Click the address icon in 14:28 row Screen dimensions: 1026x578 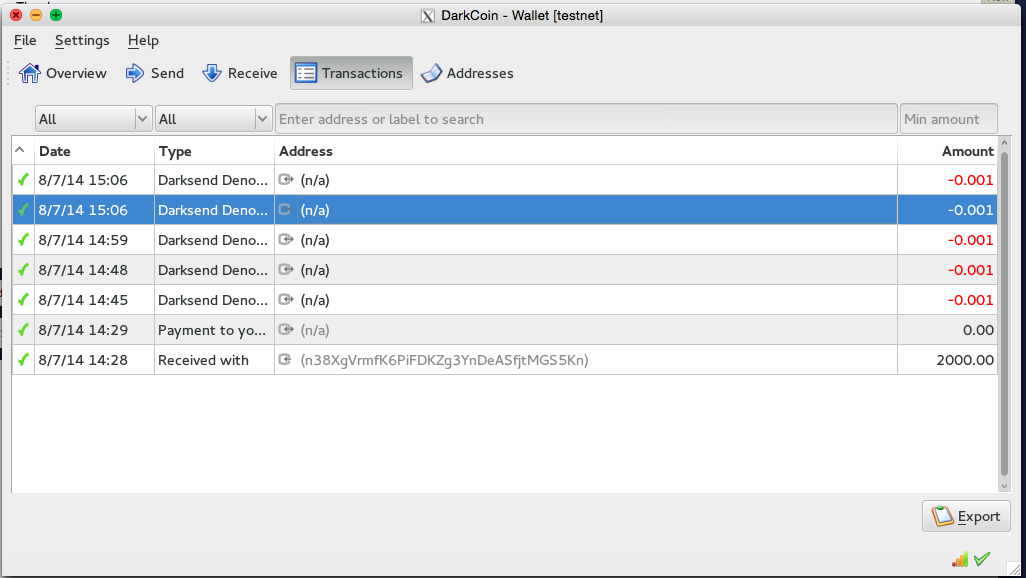click(x=285, y=359)
